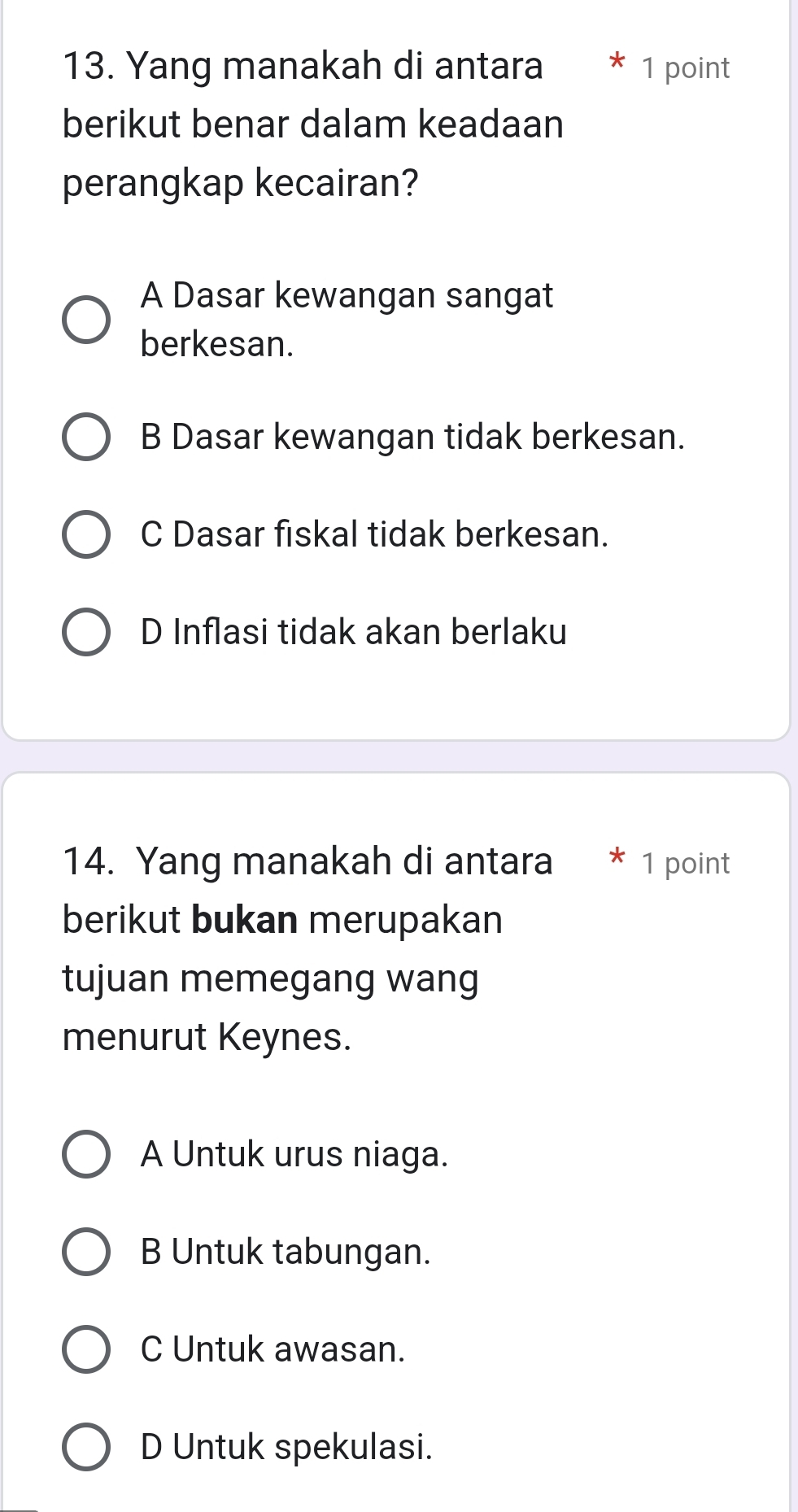The image size is (798, 1512).
Task: Mark radio circle for 'Dasar fiskal tidak berkesan'
Action: pyautogui.click(x=86, y=535)
